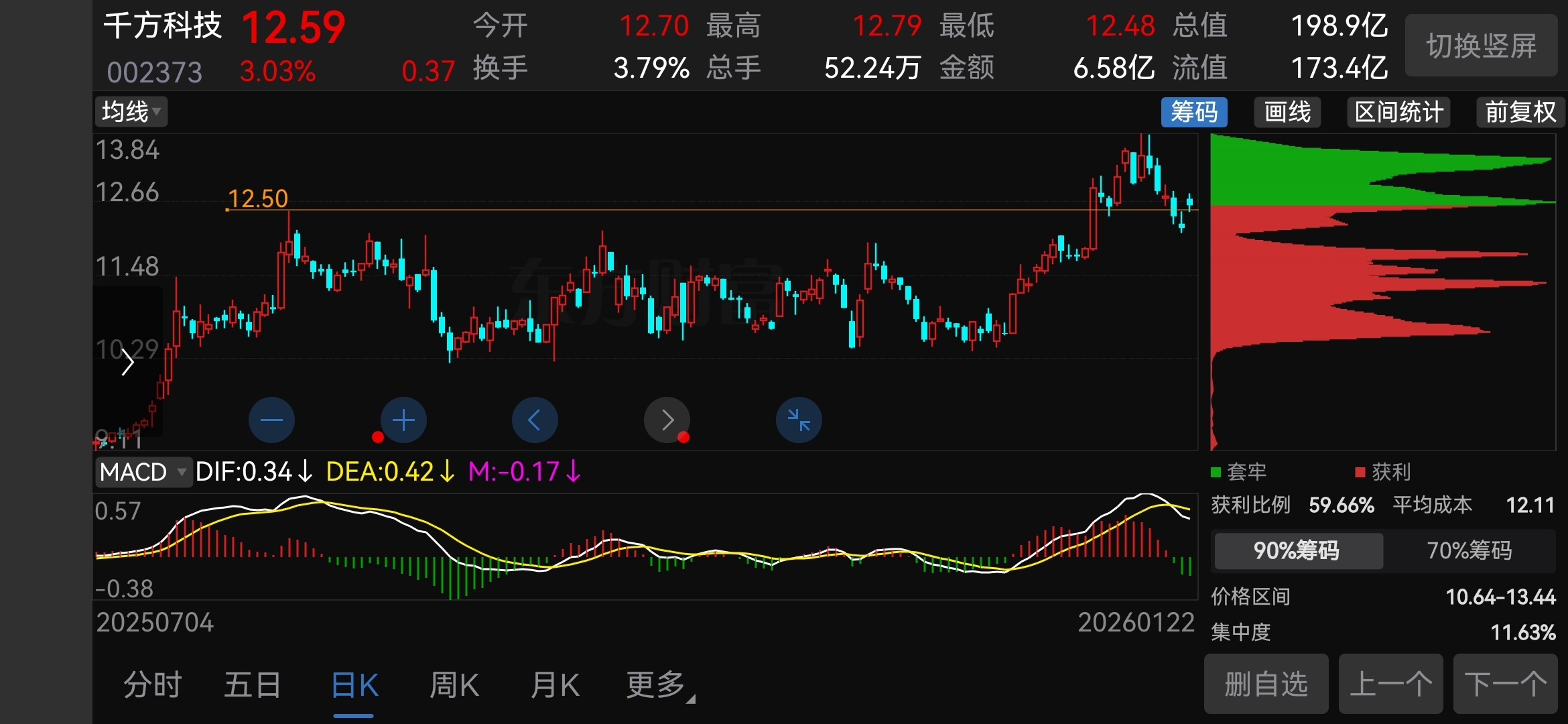Image resolution: width=1568 pixels, height=724 pixels.
Task: Switch to the 分时 tab
Action: (x=153, y=685)
